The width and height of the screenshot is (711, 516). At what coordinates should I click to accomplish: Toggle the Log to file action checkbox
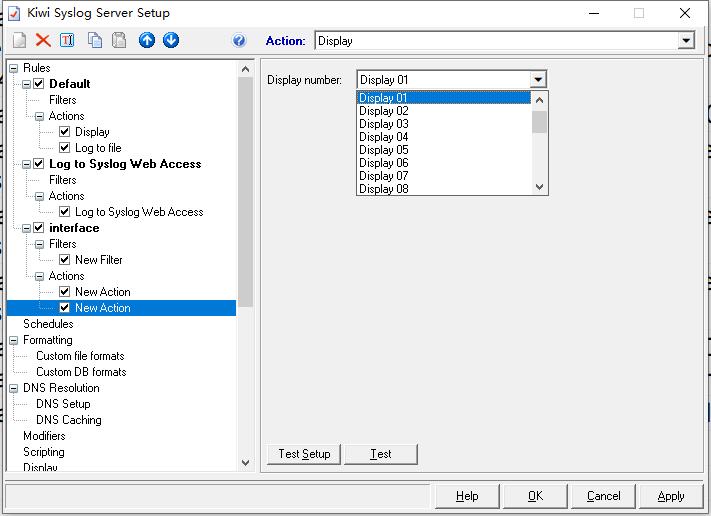point(65,148)
